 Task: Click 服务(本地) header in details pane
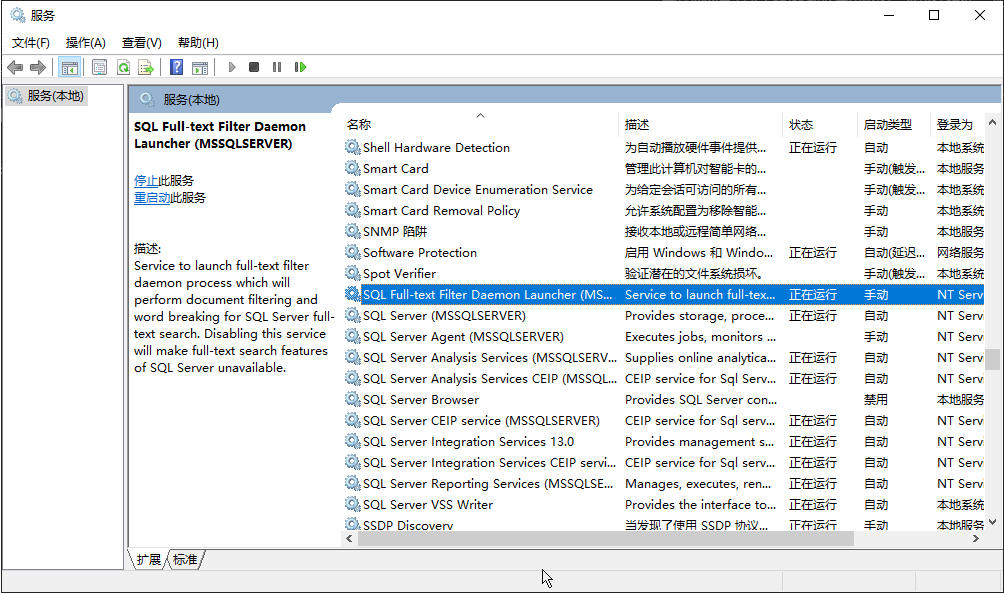(191, 100)
